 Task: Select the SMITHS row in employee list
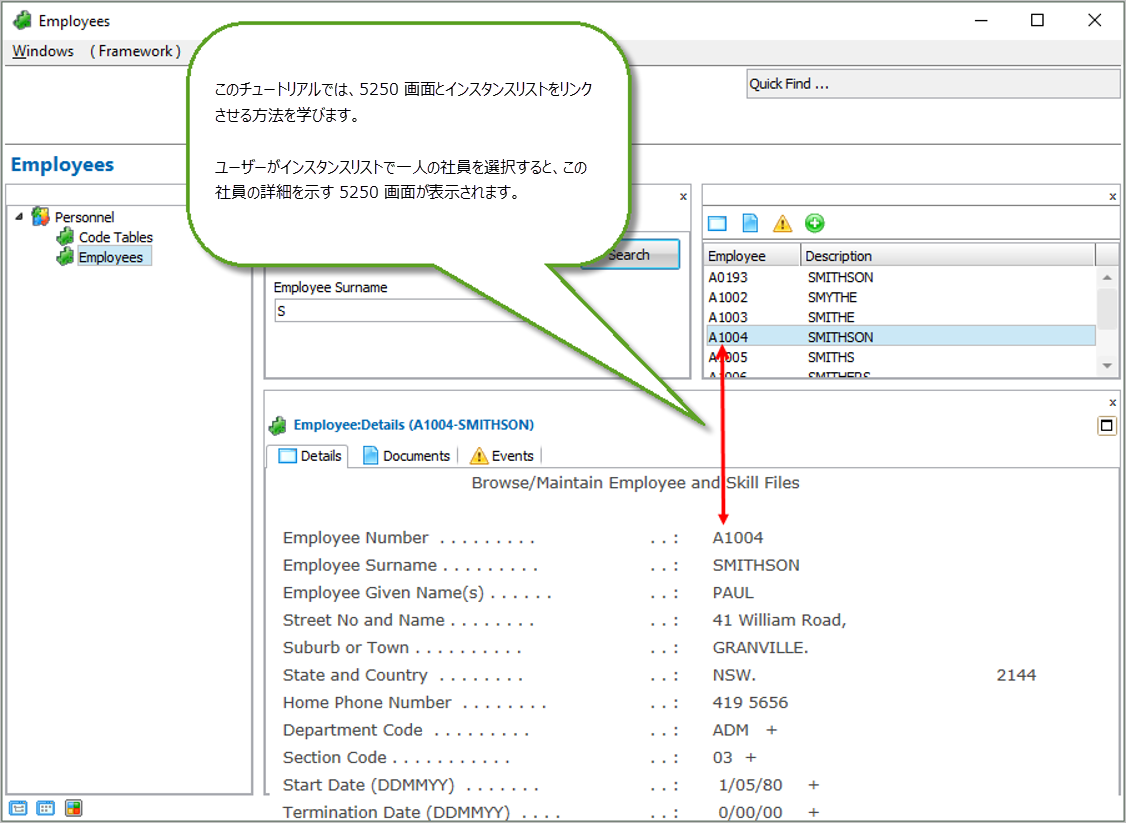pyautogui.click(x=901, y=357)
